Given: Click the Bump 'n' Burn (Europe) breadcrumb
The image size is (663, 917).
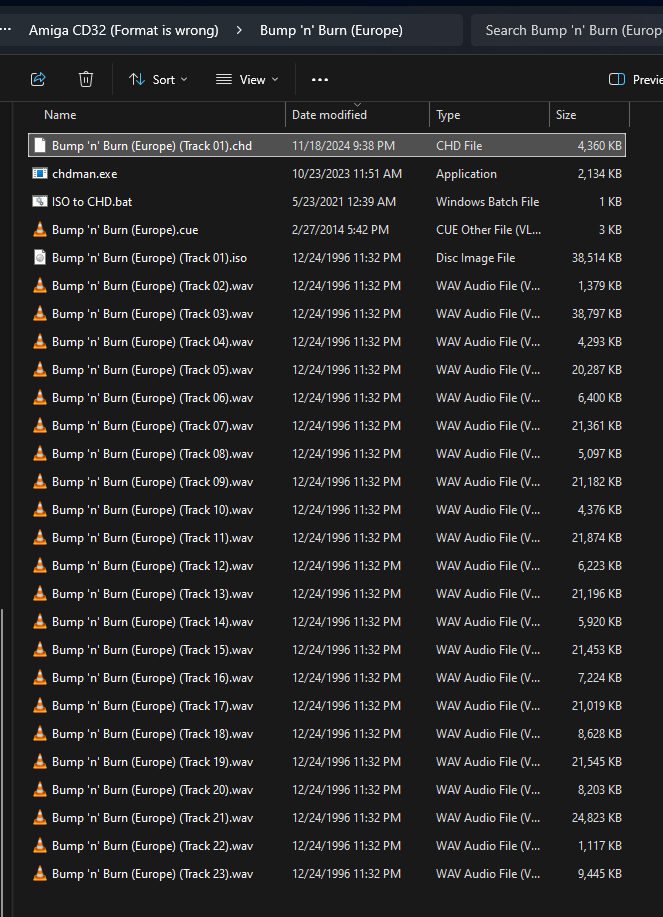Looking at the screenshot, I should point(331,30).
